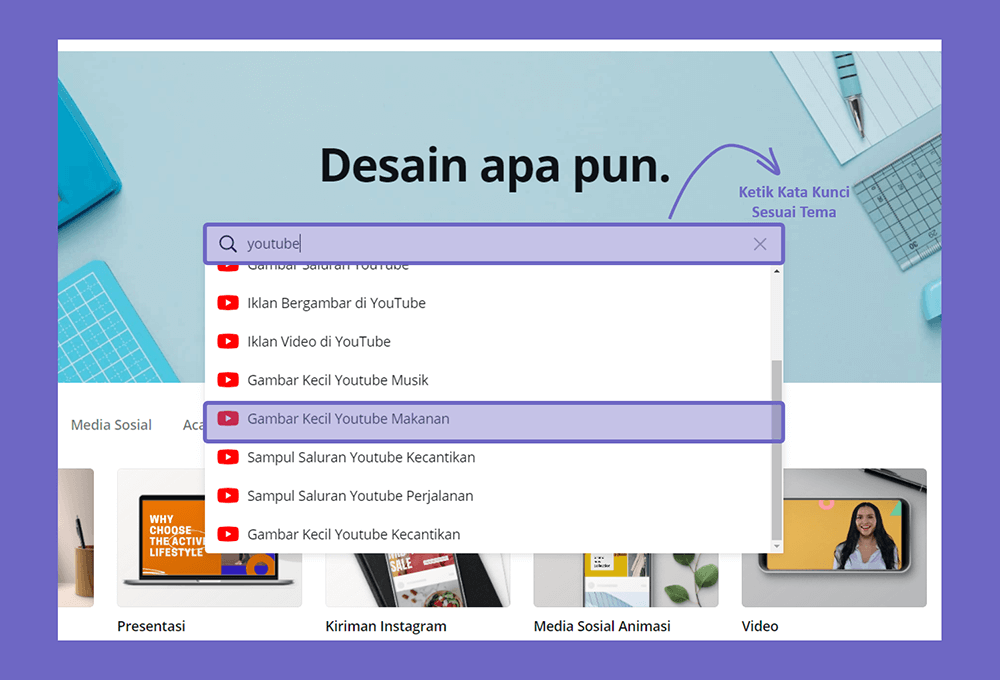
Task: Click the Media Sosial Animasi label
Action: (602, 626)
